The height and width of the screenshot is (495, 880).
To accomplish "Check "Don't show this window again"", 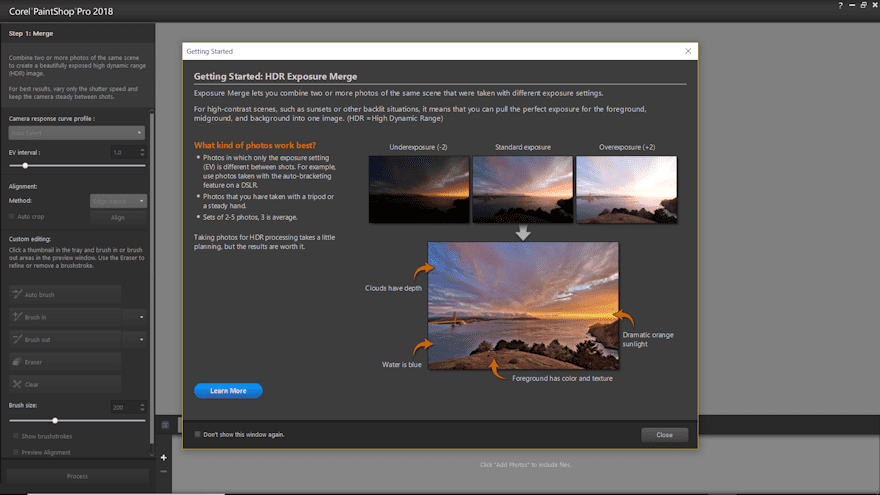I will coord(198,435).
